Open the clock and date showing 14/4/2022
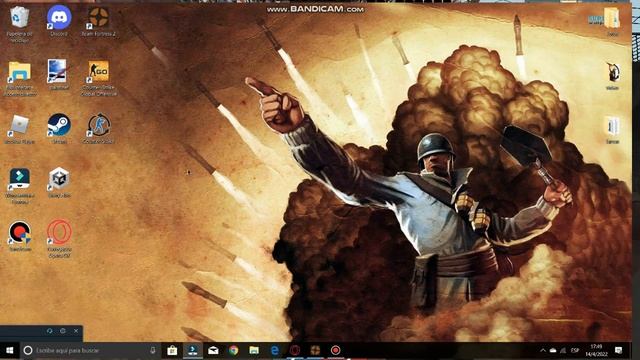The image size is (640, 360). click(x=596, y=350)
